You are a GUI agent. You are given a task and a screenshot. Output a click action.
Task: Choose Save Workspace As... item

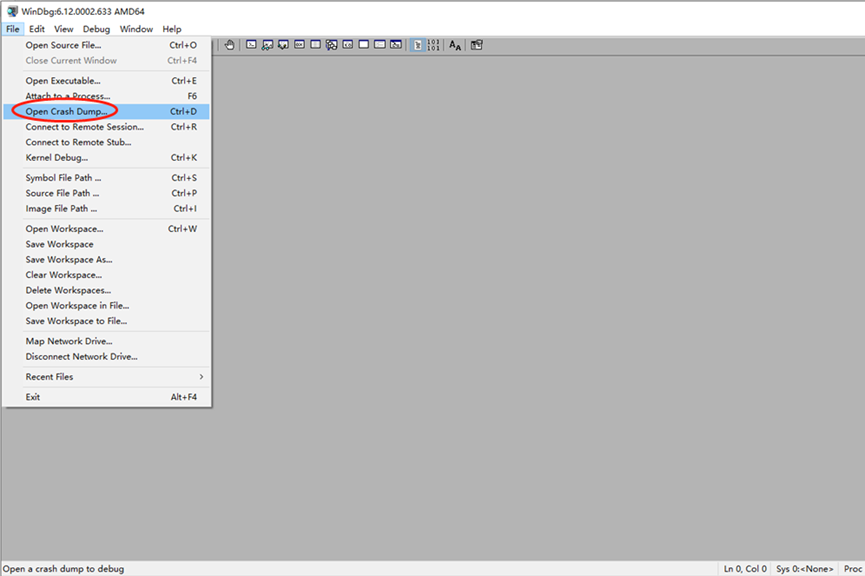[68, 260]
